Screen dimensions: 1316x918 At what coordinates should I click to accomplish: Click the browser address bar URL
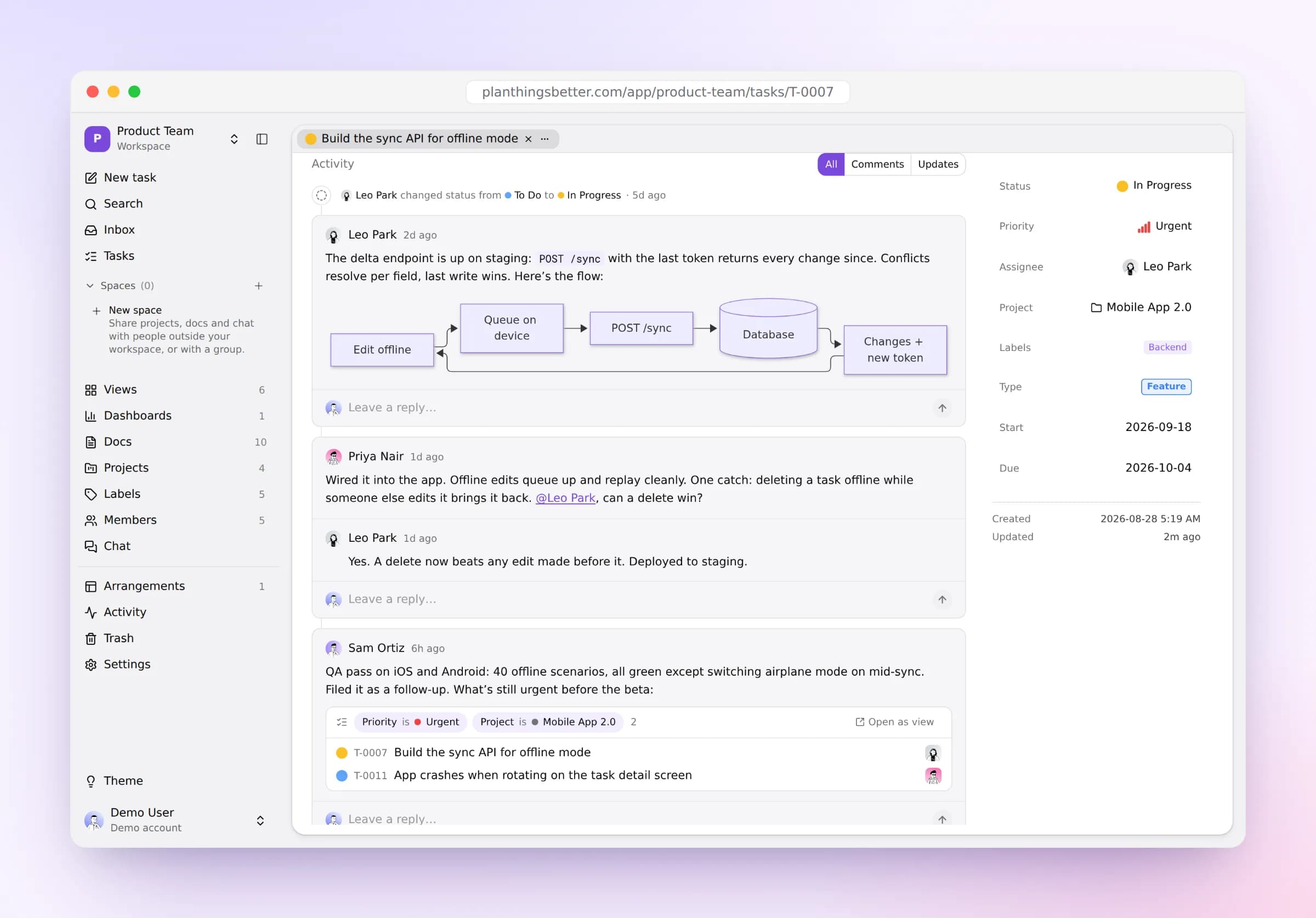pyautogui.click(x=657, y=92)
